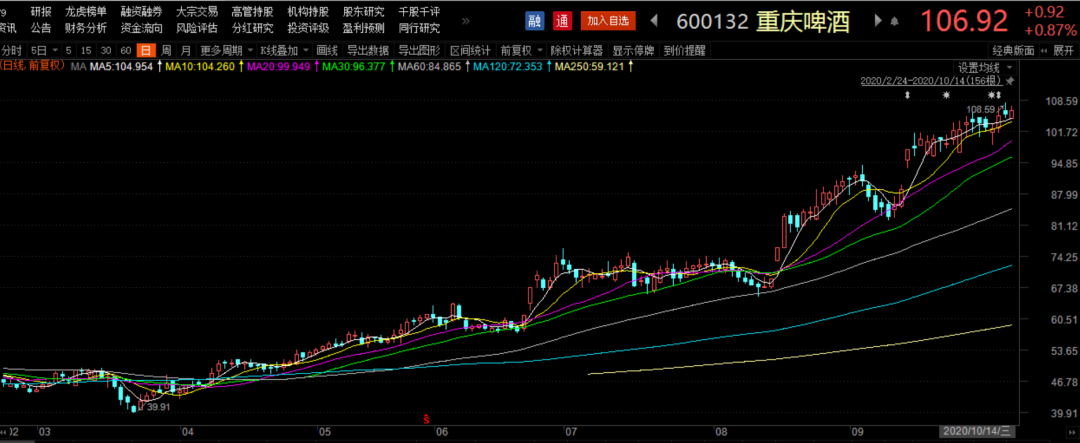
Task: Select the 5-minute period
Action: [x=69, y=50]
